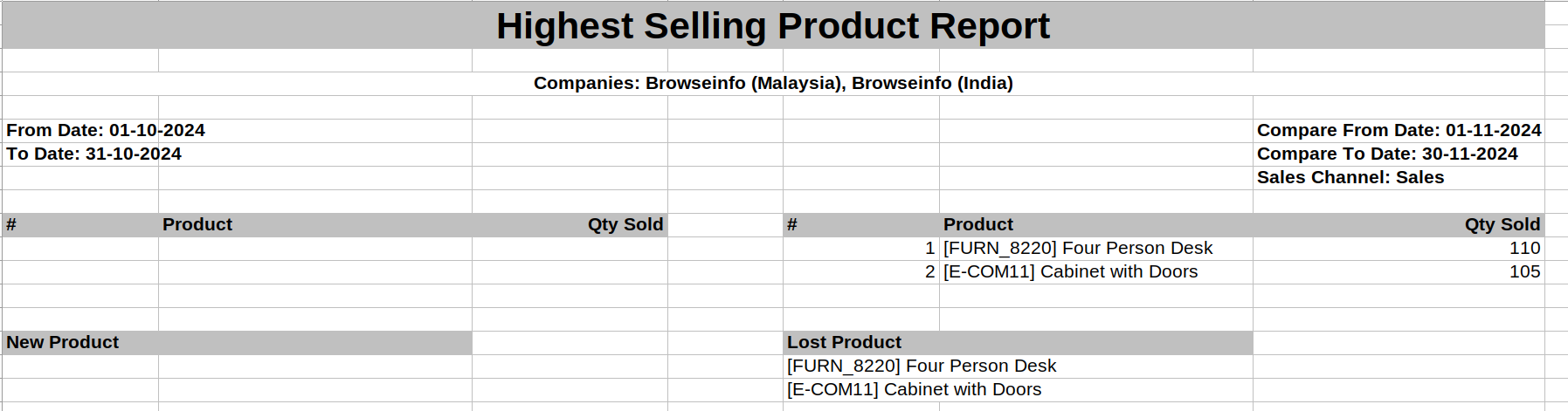Viewport: 1568px width, 411px height.
Task: Click the Highest Selling Product Report title
Action: pyautogui.click(x=773, y=26)
